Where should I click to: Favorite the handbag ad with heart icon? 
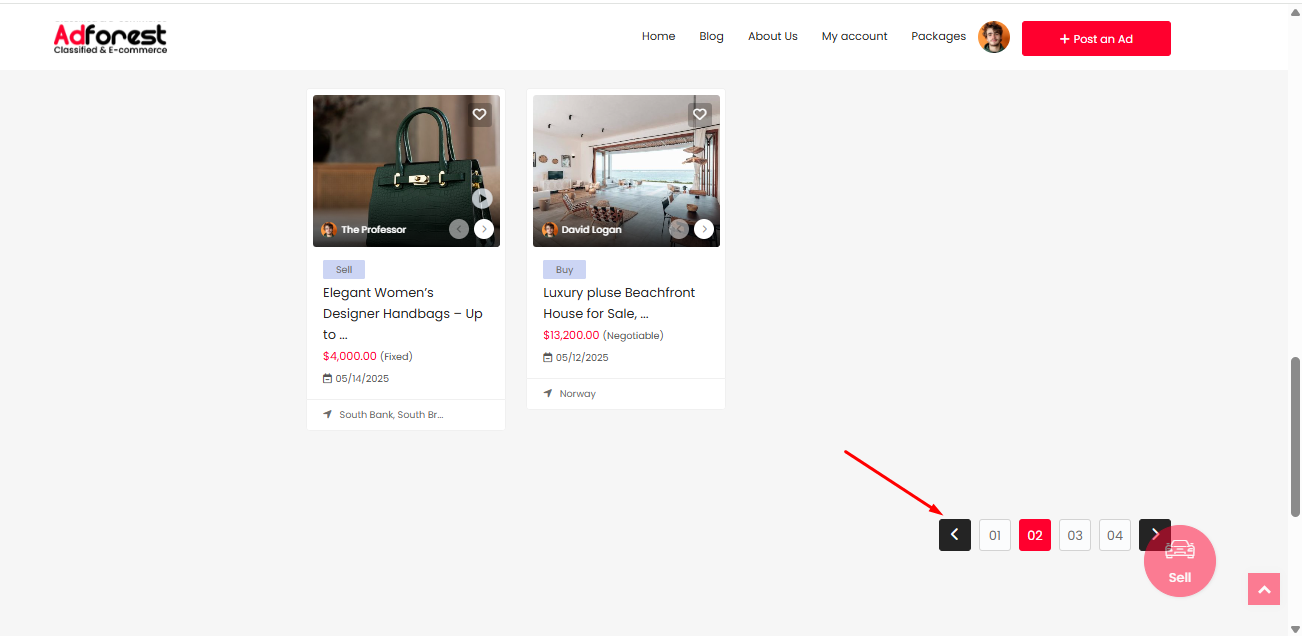coord(480,115)
